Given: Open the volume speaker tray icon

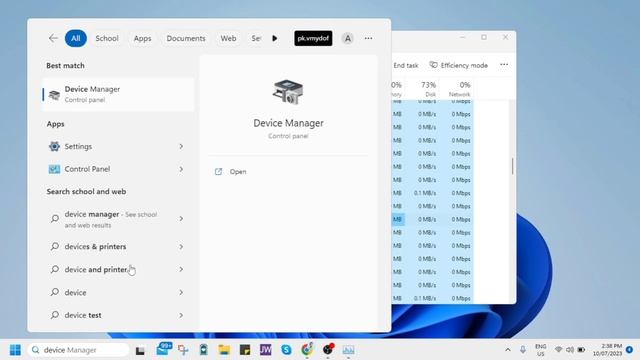Looking at the screenshot, I should pyautogui.click(x=570, y=350).
